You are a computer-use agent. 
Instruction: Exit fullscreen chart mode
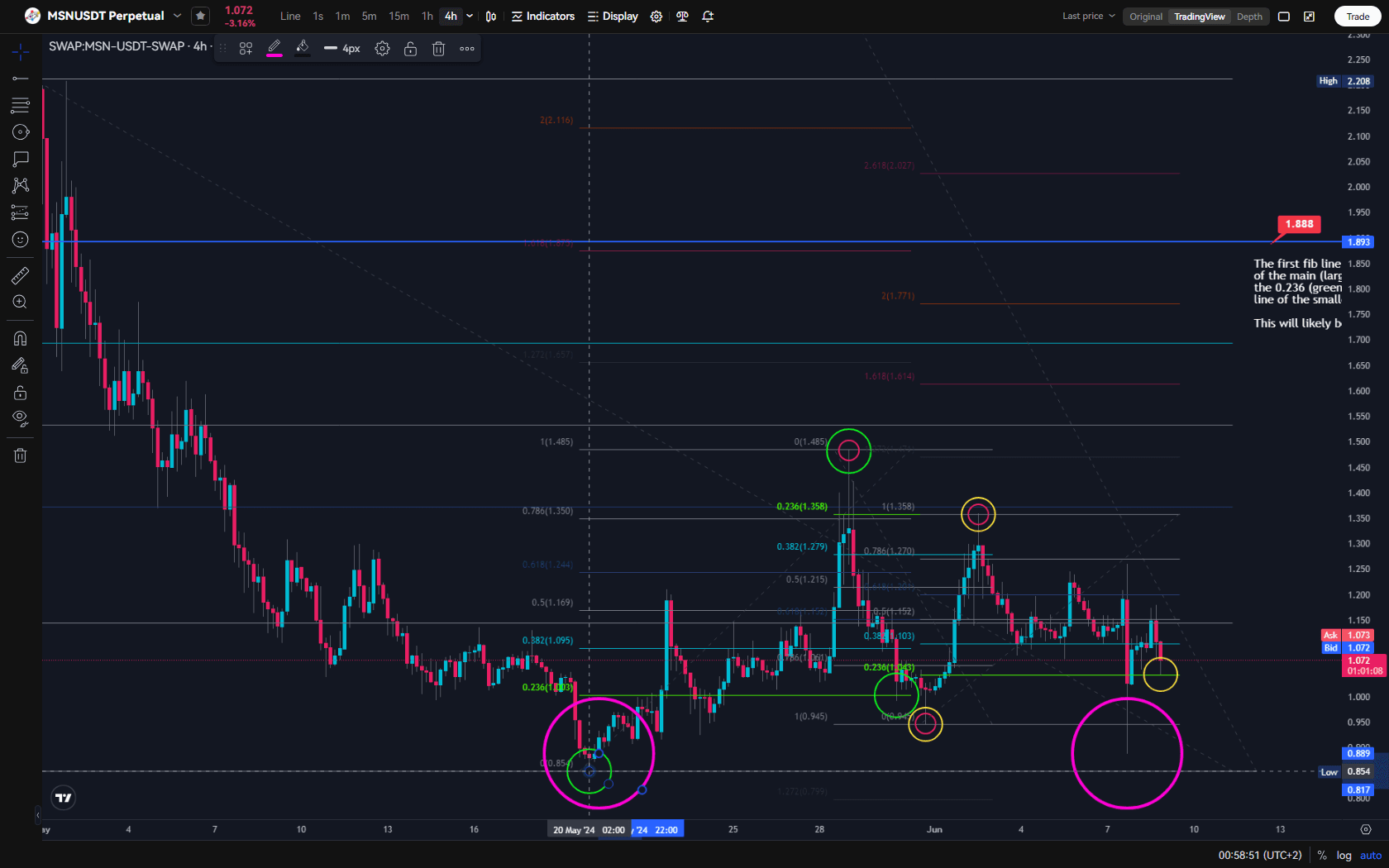coord(1310,17)
